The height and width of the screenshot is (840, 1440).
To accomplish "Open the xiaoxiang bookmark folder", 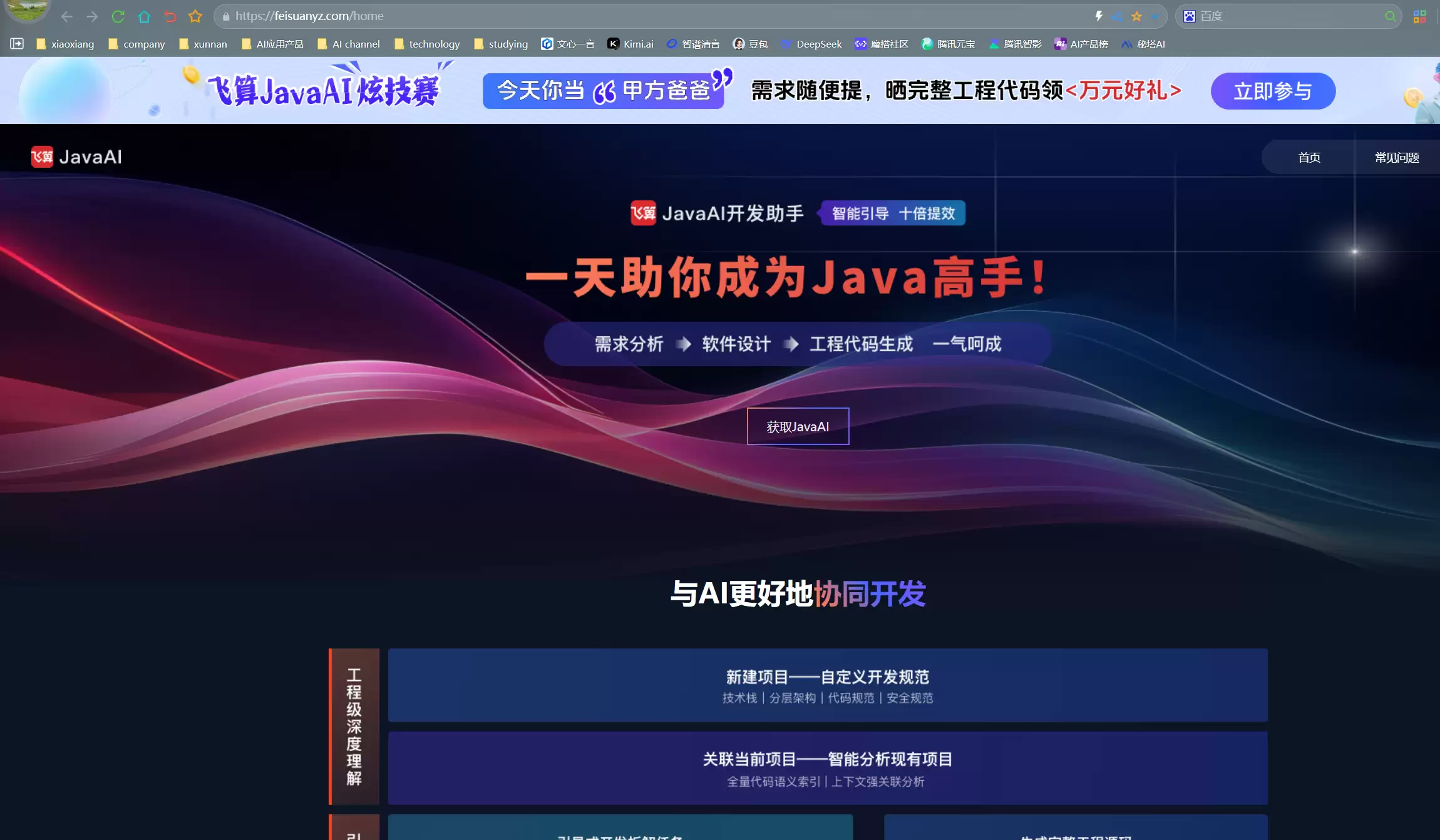I will coord(65,44).
